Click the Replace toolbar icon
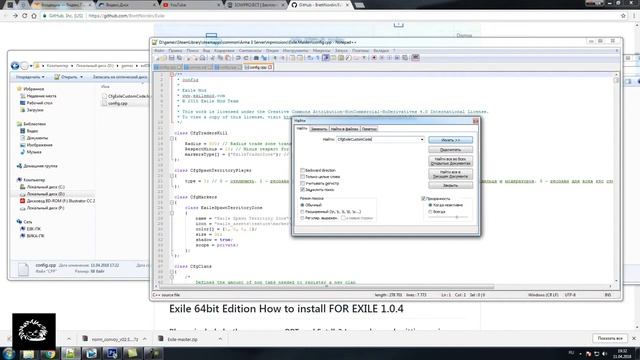The image size is (640, 360). point(264,58)
